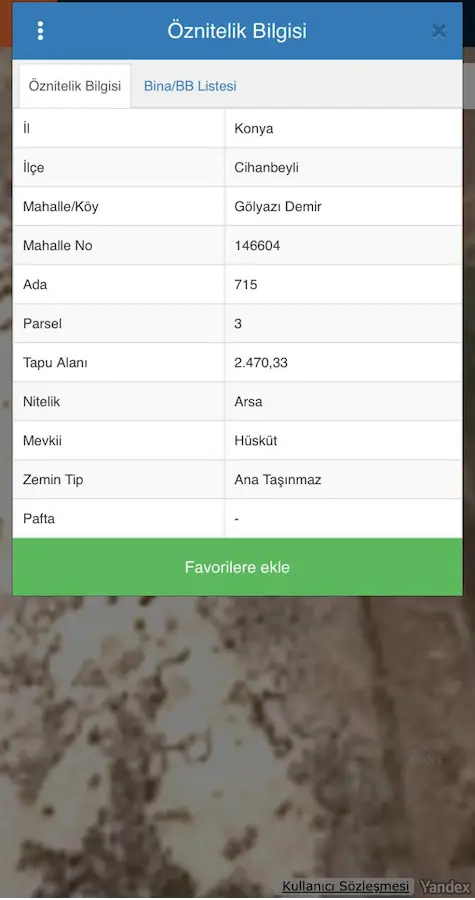Switch to Bina/BB Listesi tab

(190, 86)
